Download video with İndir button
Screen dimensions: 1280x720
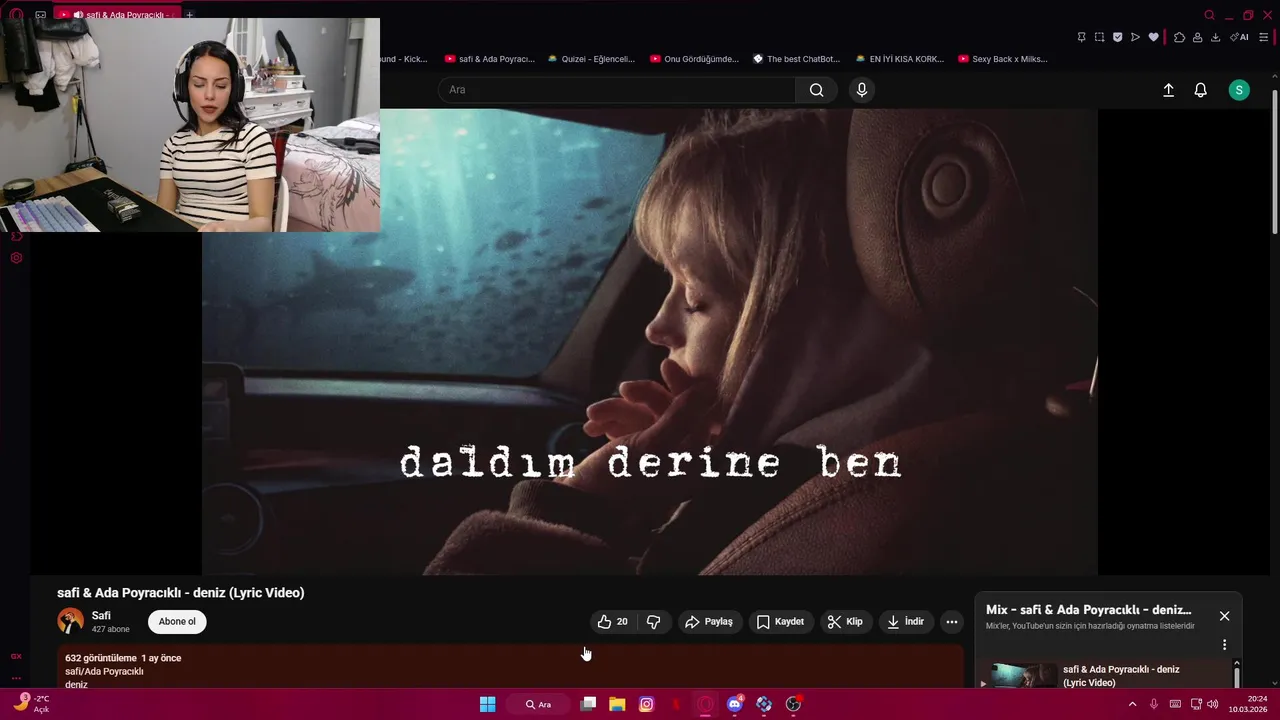[x=905, y=622]
